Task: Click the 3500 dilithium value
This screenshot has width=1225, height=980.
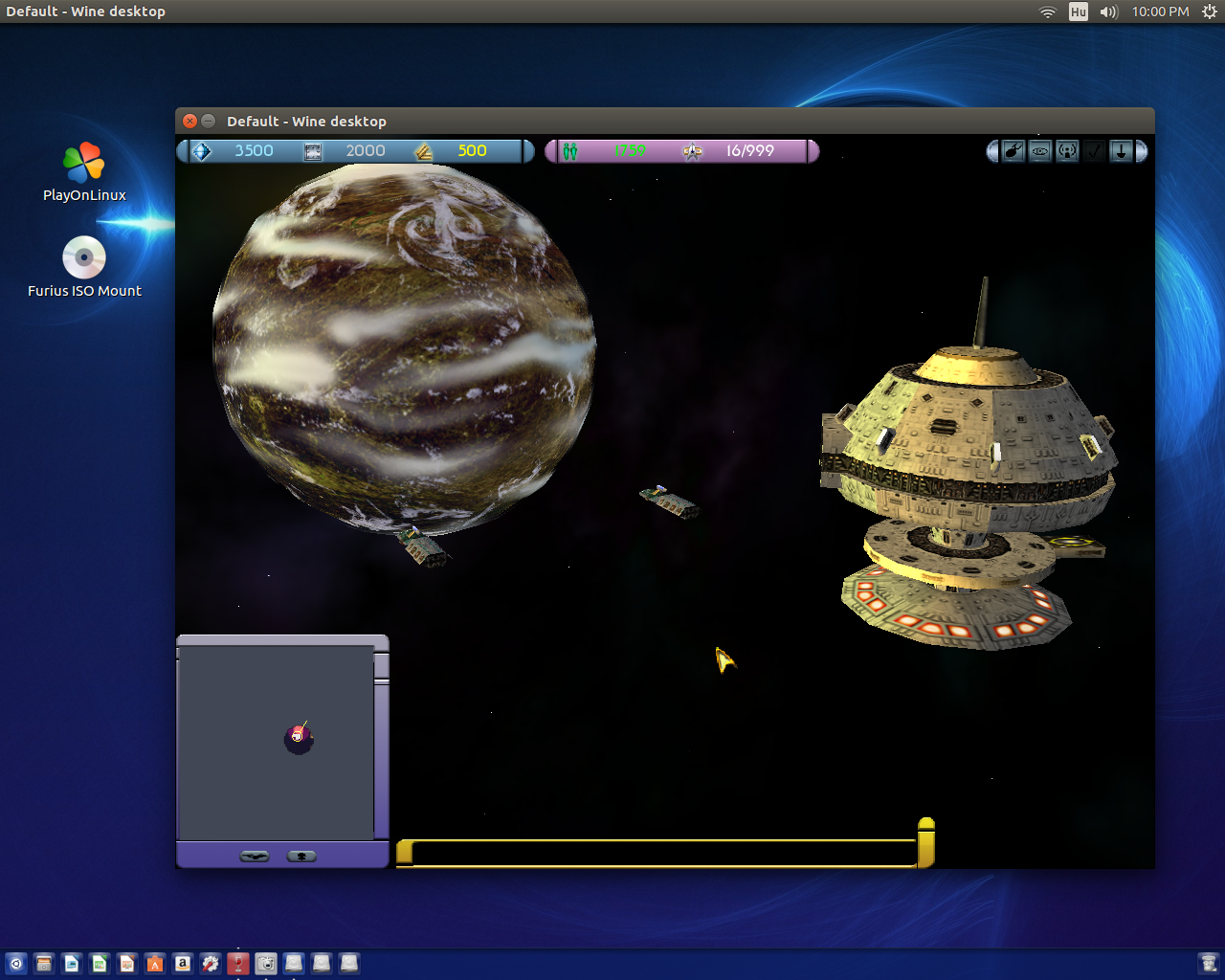Action: pos(255,151)
